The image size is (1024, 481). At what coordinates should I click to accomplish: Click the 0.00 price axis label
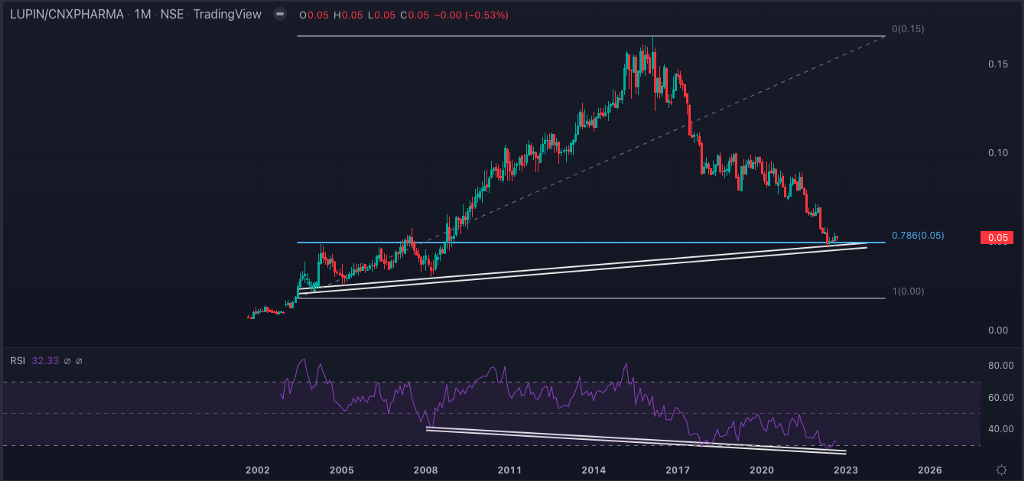point(998,330)
